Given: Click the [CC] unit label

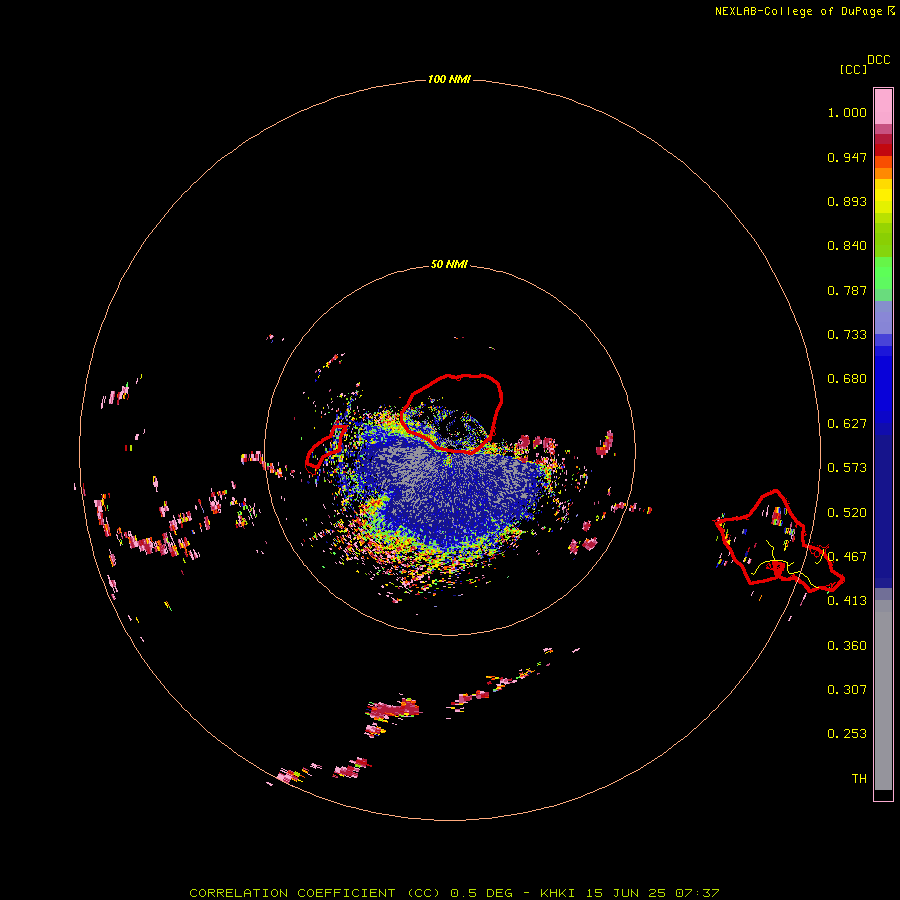Looking at the screenshot, I should pyautogui.click(x=854, y=69).
